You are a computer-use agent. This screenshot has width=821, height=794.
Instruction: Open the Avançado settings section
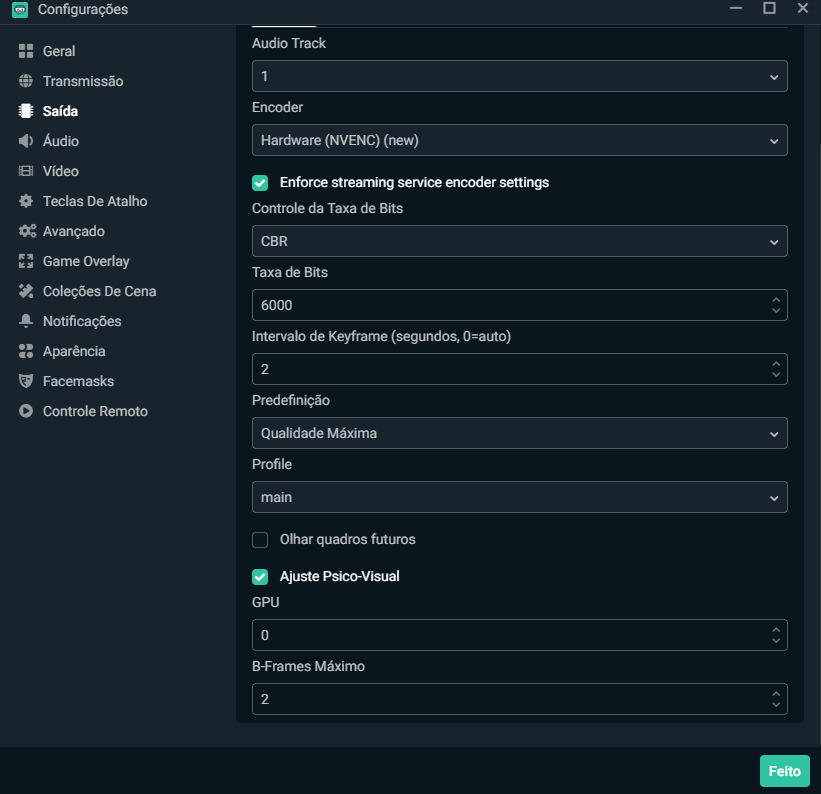click(73, 231)
